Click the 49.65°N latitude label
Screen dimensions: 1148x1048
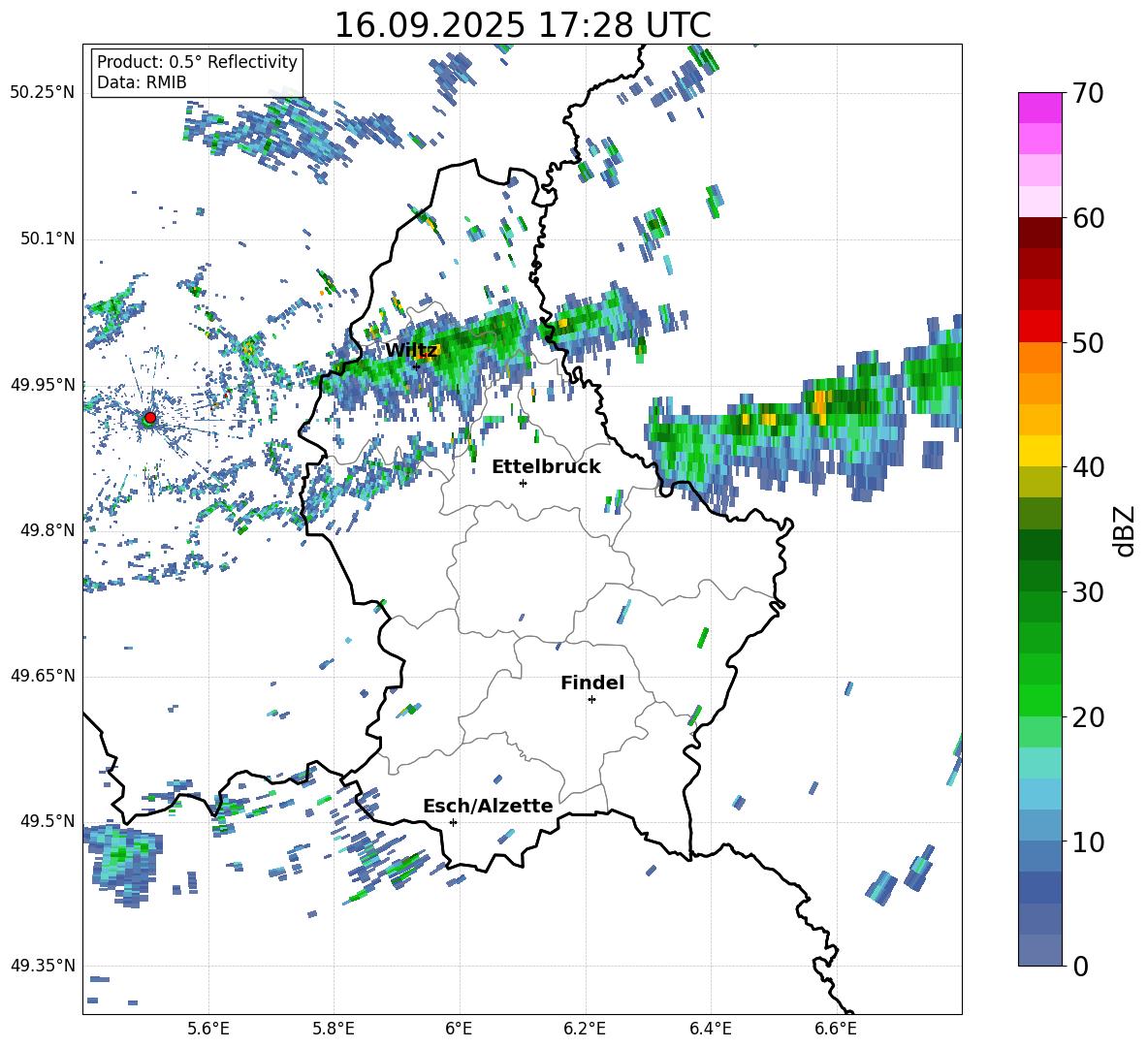pos(43,676)
